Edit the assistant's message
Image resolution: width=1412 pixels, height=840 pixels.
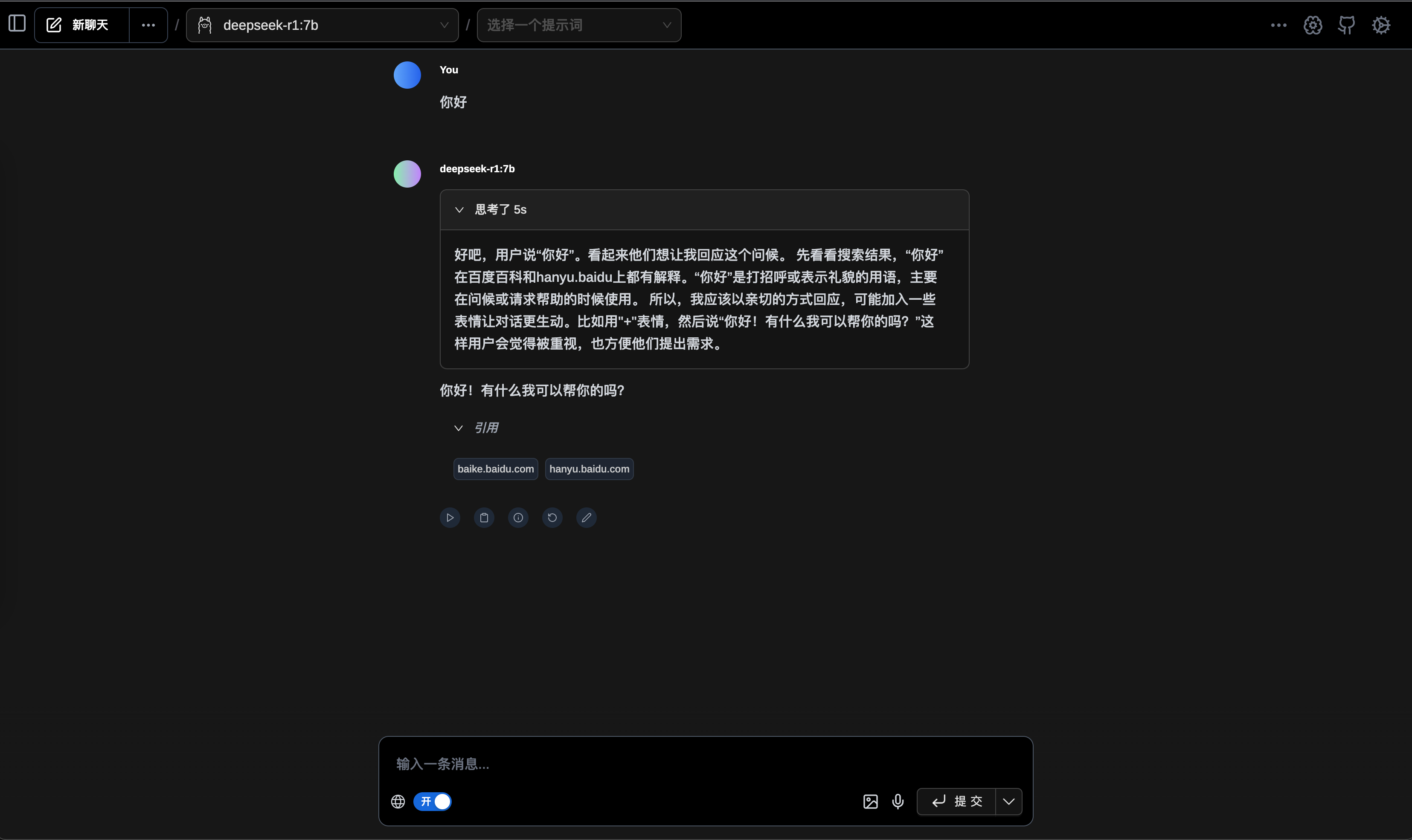(x=586, y=517)
